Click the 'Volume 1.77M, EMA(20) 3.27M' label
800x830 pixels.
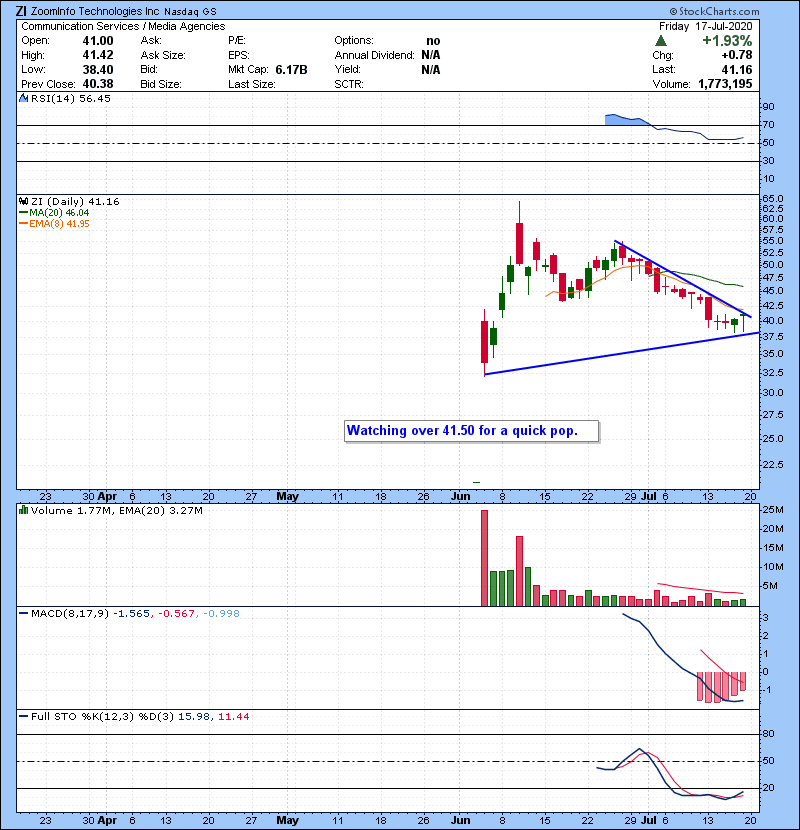pos(116,511)
